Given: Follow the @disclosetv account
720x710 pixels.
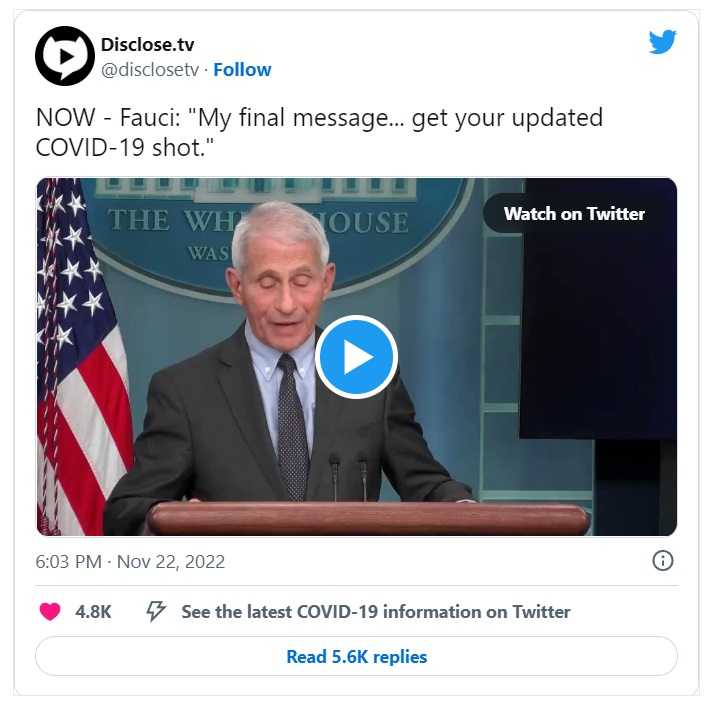Looking at the screenshot, I should [242, 70].
